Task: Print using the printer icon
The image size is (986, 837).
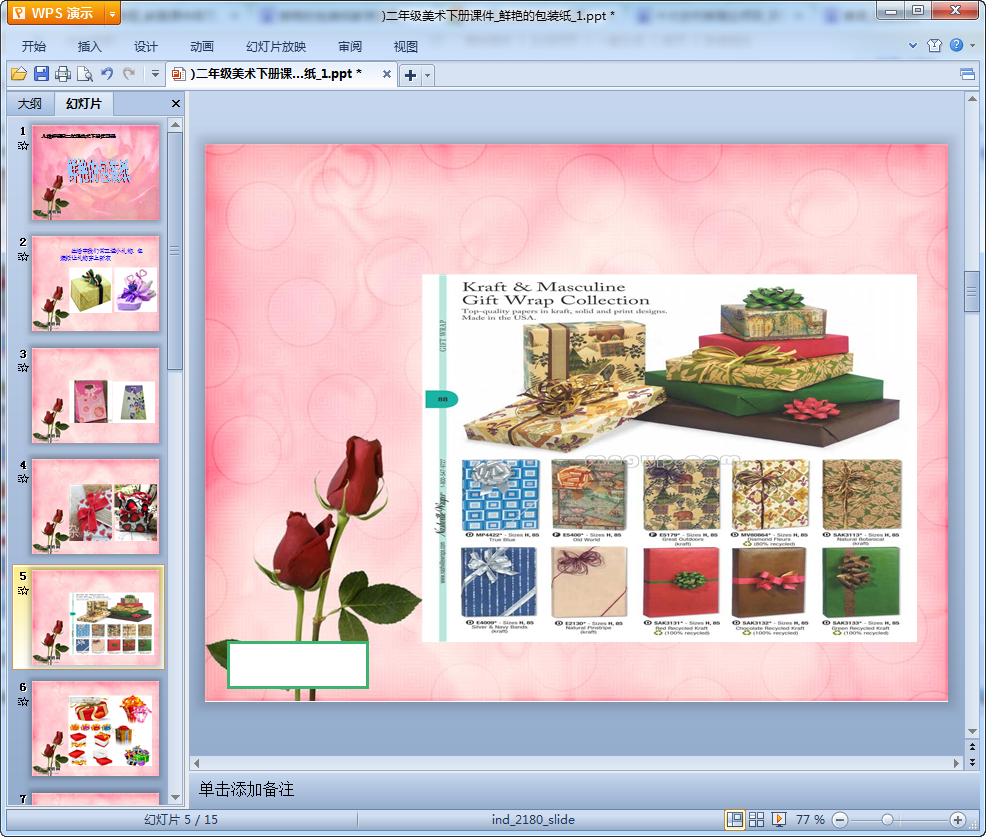Action: [63, 74]
